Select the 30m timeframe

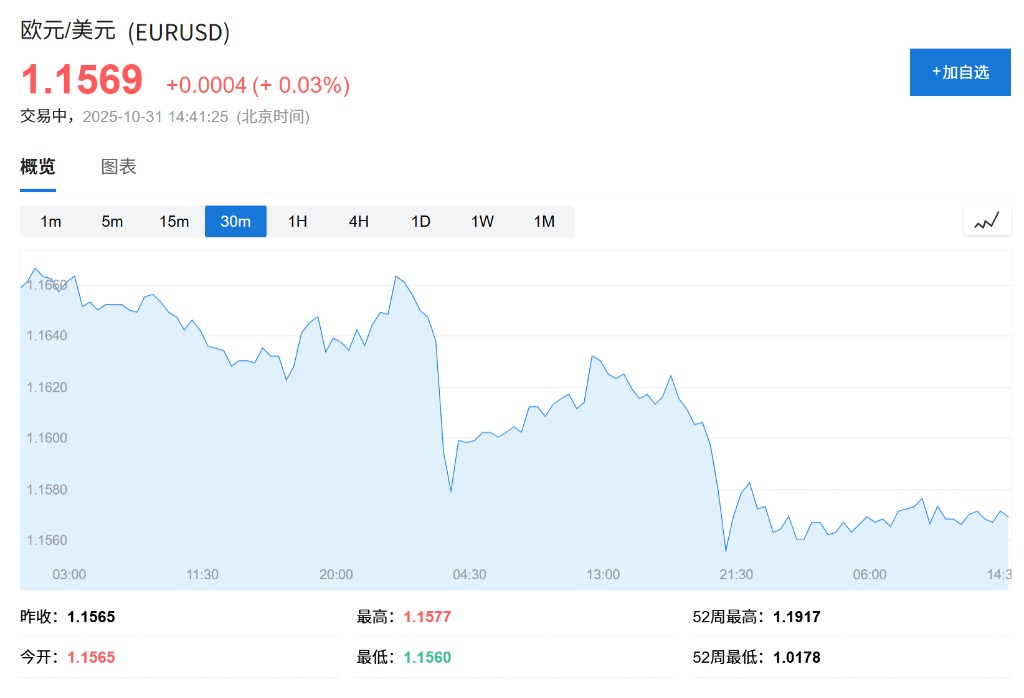(x=236, y=221)
